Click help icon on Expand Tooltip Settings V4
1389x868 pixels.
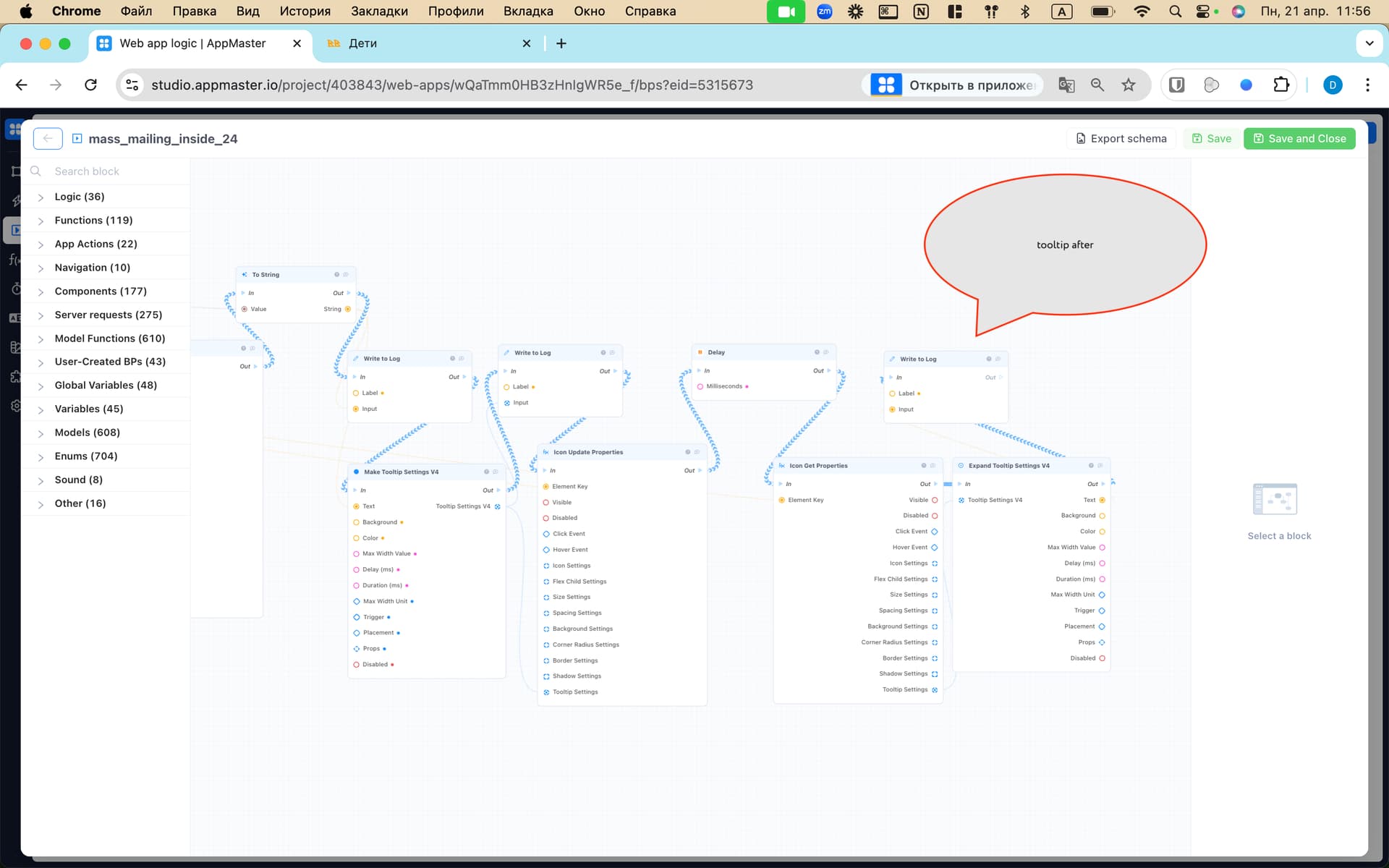tap(1091, 466)
